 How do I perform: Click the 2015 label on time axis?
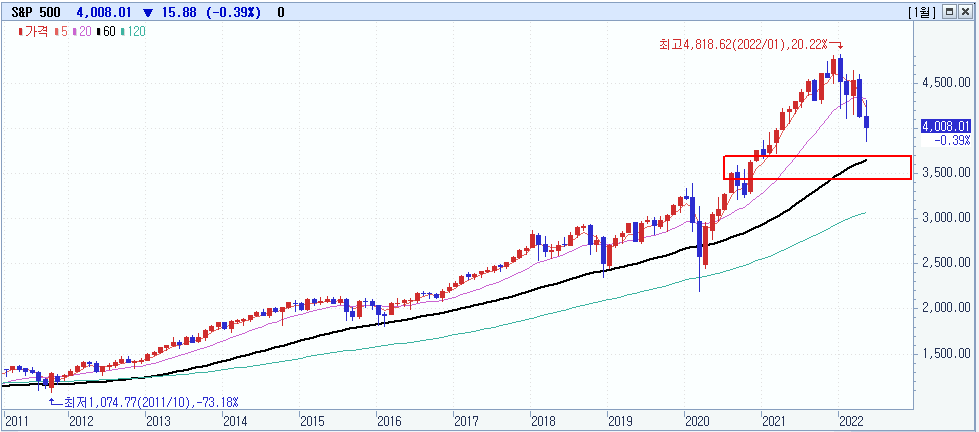coord(313,421)
